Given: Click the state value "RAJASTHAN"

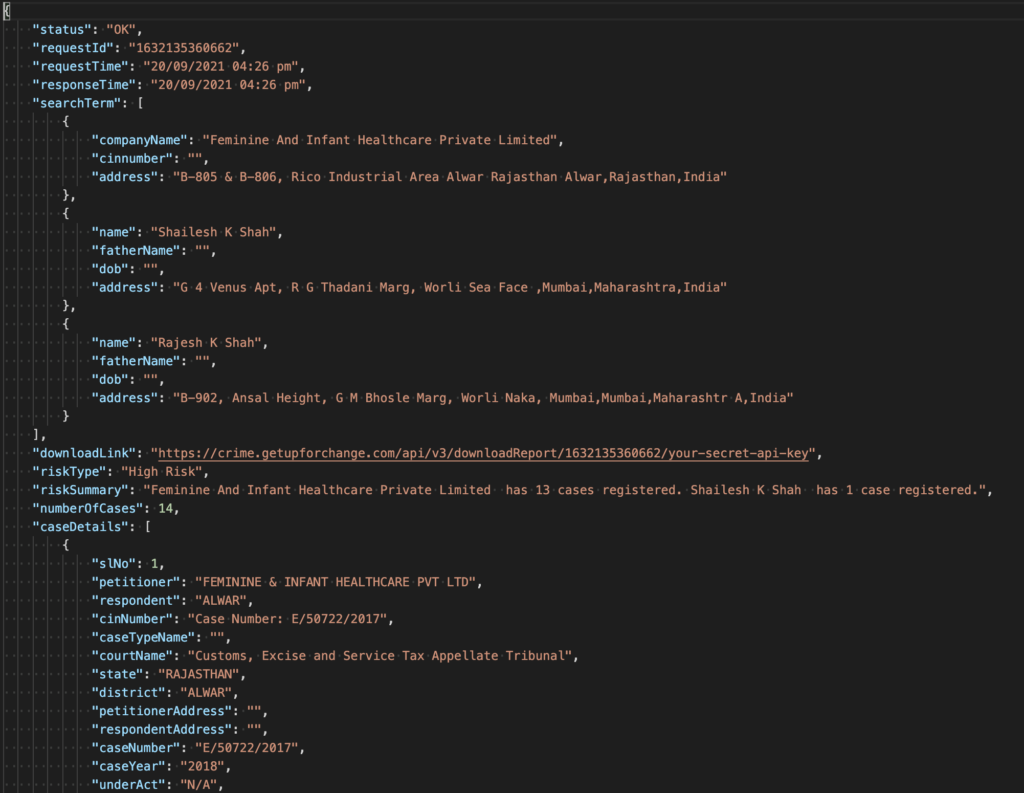Looking at the screenshot, I should 199,674.
